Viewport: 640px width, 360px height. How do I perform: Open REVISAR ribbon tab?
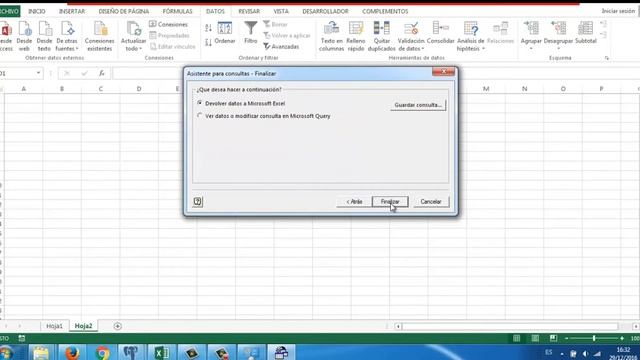tap(249, 11)
